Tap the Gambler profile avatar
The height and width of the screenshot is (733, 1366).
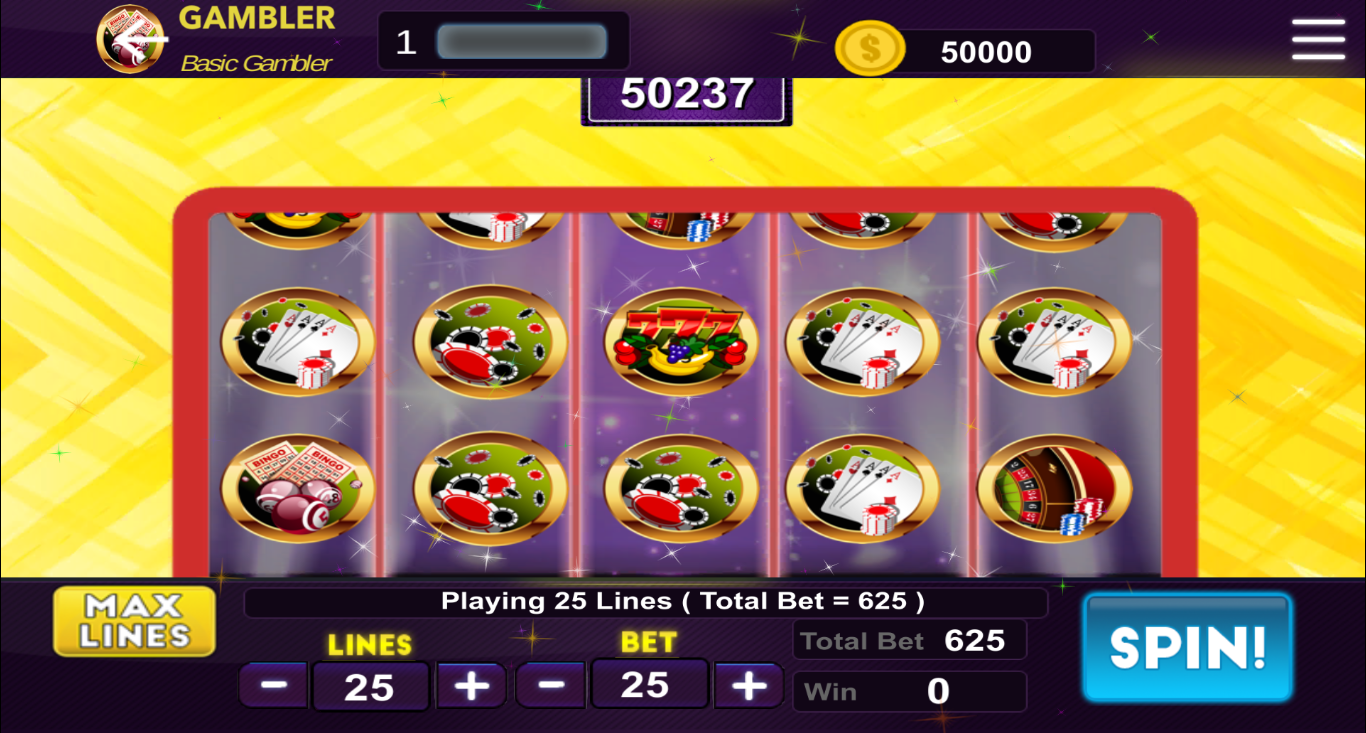(131, 40)
